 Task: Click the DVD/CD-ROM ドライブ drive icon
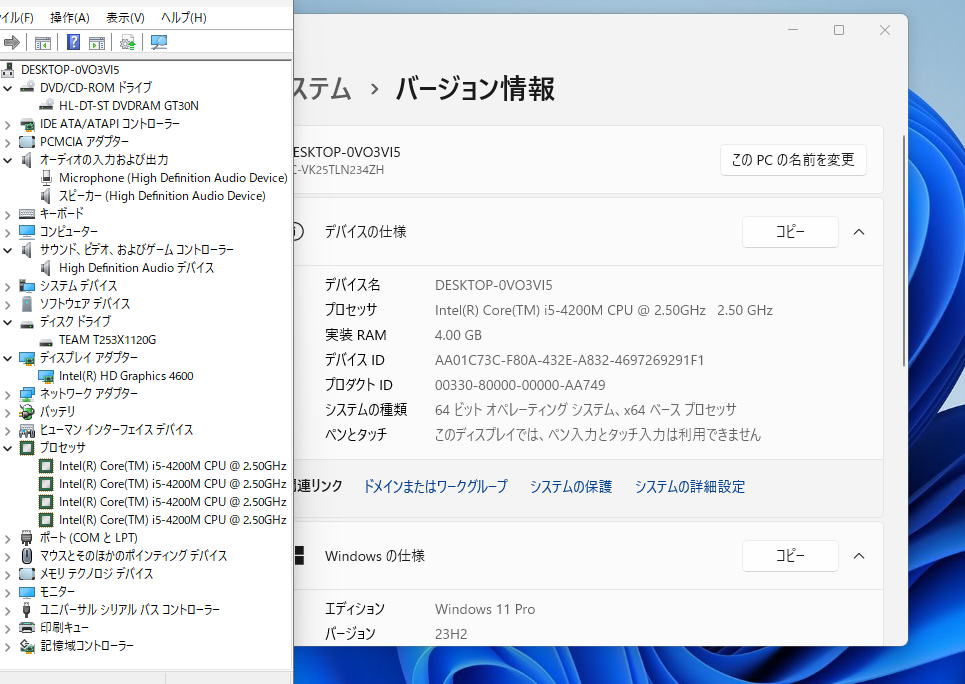tap(26, 87)
